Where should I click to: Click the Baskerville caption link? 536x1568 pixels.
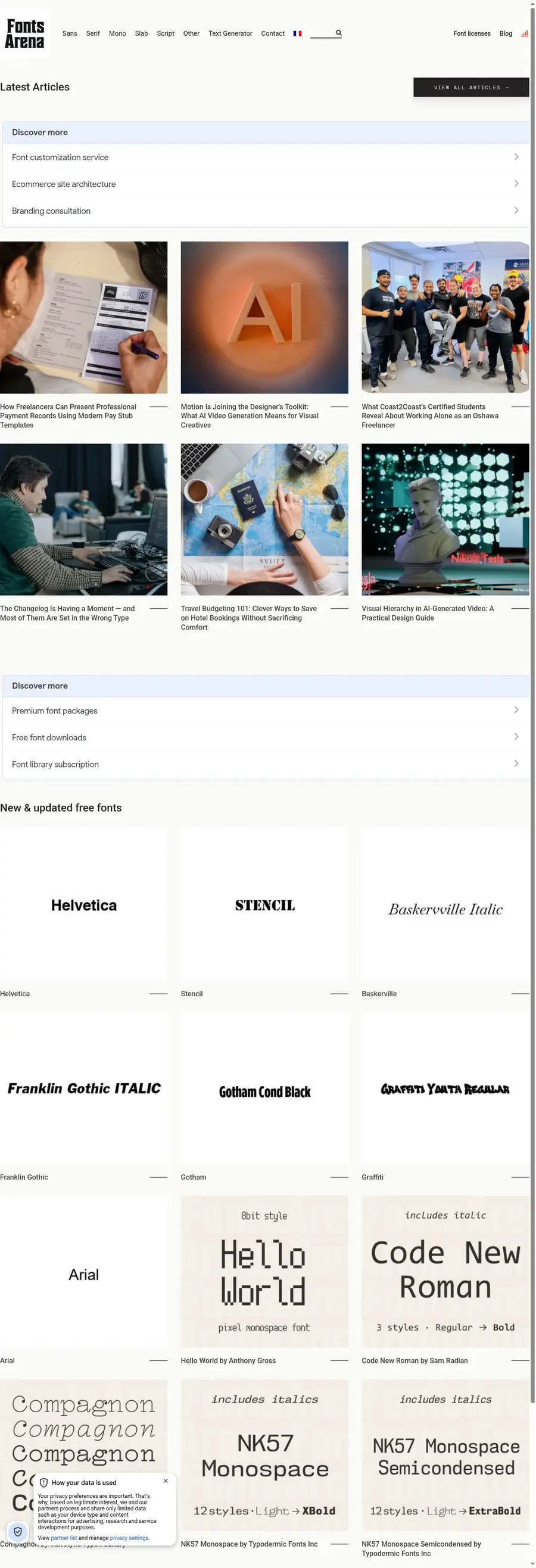coord(379,993)
